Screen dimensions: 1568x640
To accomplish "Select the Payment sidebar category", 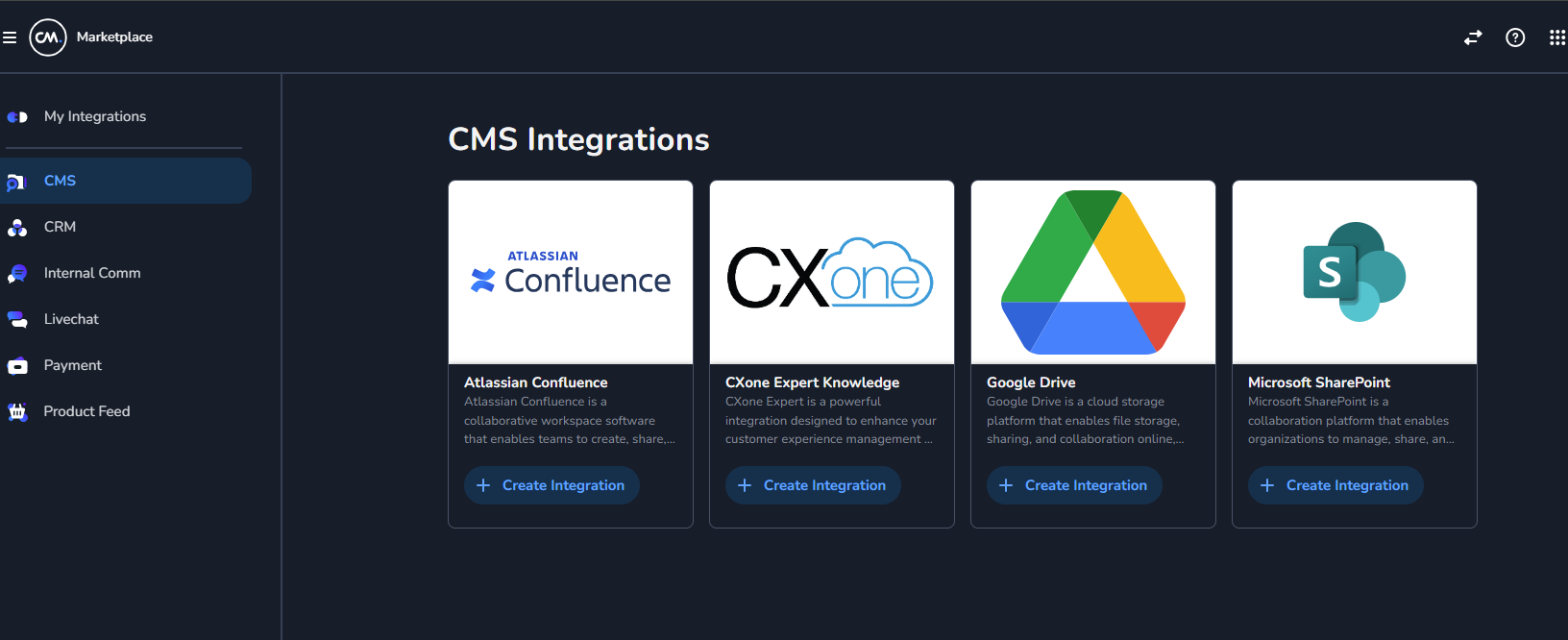I will [x=72, y=365].
